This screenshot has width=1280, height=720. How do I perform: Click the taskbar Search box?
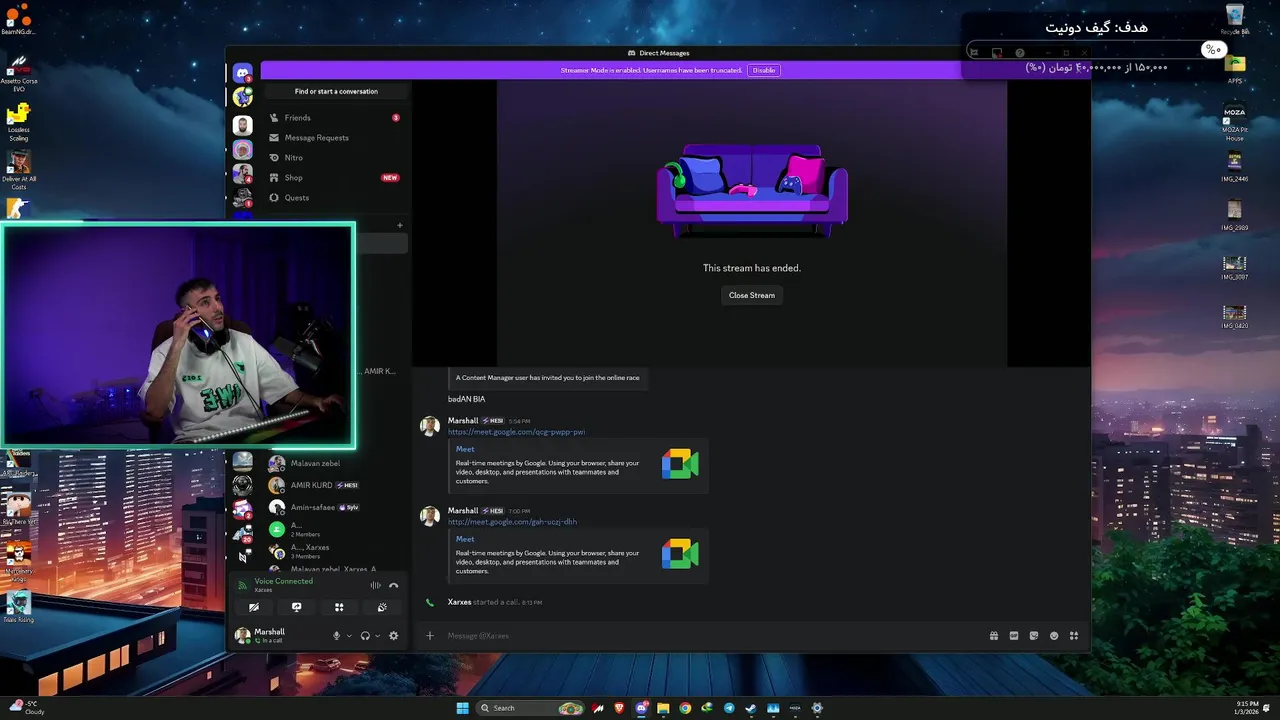pyautogui.click(x=531, y=708)
